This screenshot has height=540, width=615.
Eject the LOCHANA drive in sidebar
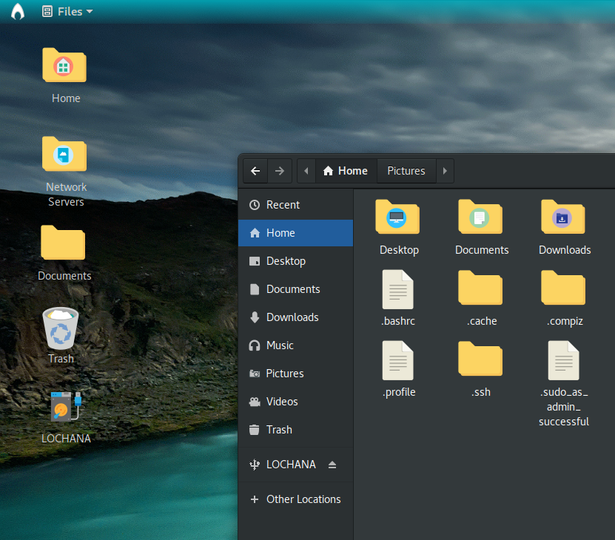[x=332, y=465]
